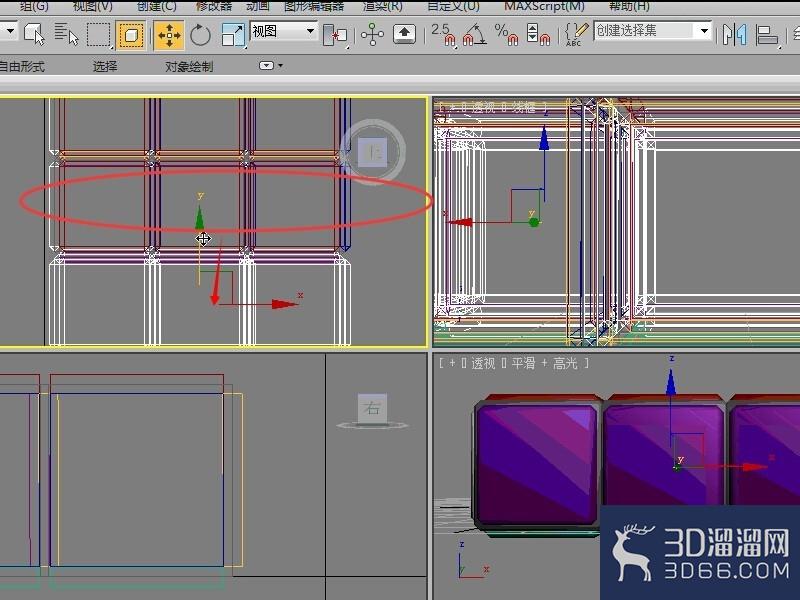
Task: Click the Mirror tool icon
Action: [x=735, y=35]
